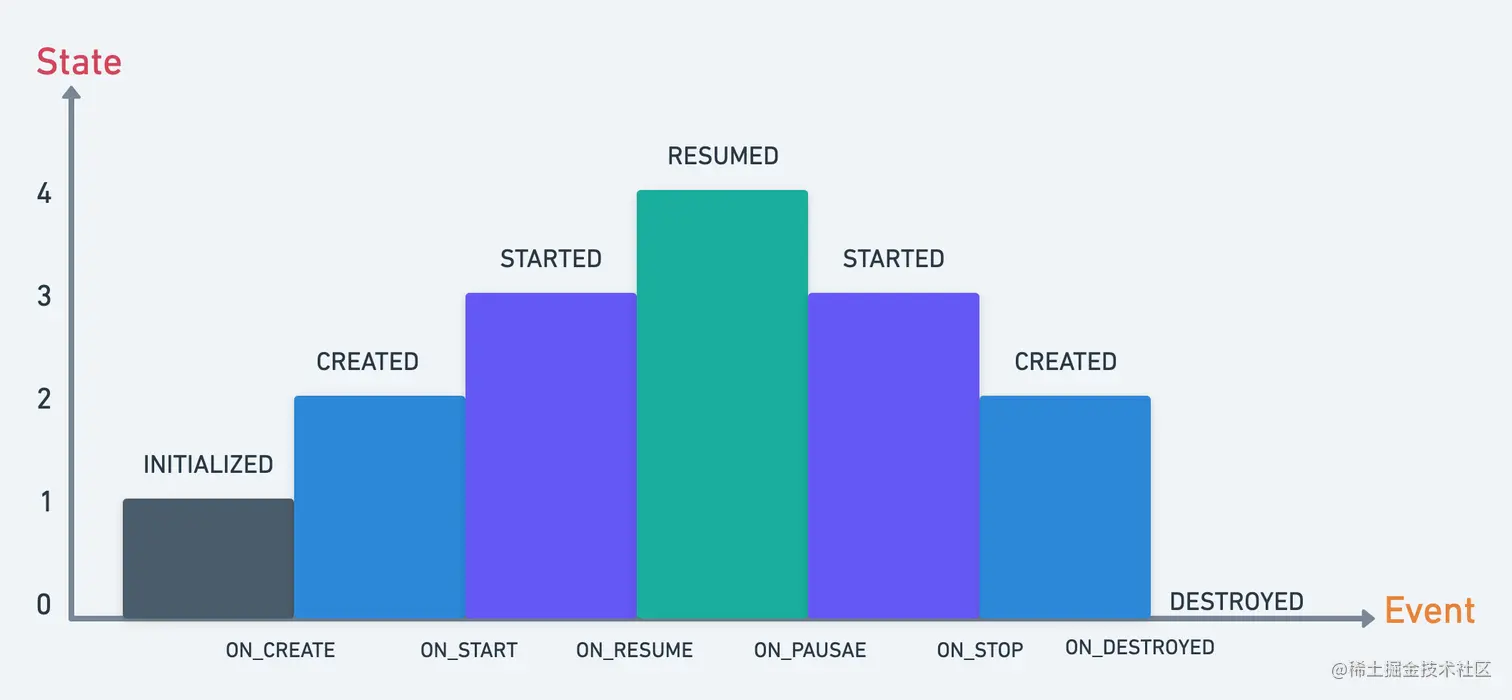Screen dimensions: 1512x700
Task: Click the right blue CREATED bar
Action: [1065, 507]
